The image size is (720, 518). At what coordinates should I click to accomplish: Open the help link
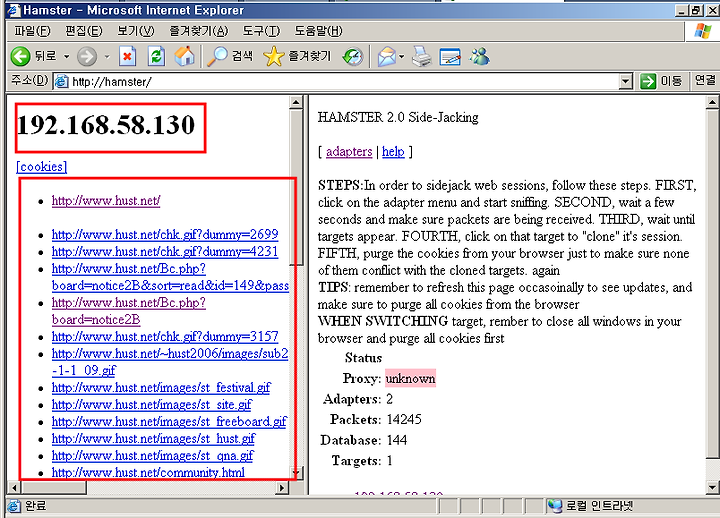393,152
